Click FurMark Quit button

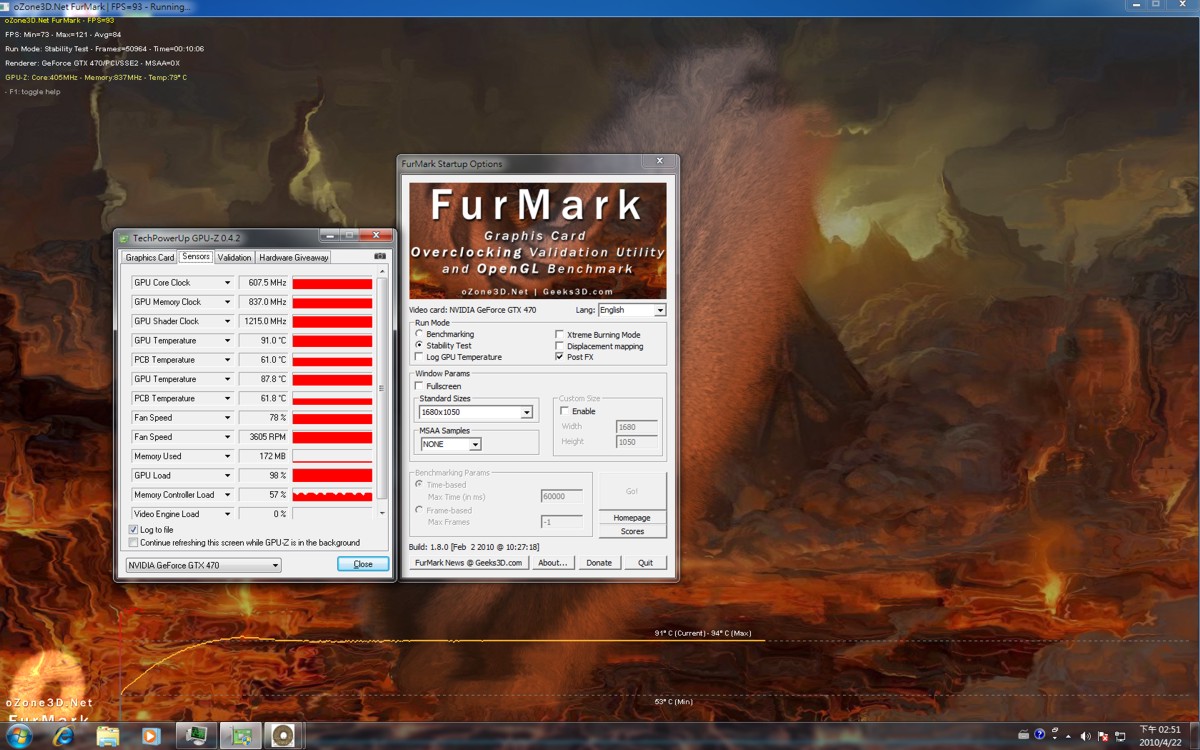[x=645, y=563]
